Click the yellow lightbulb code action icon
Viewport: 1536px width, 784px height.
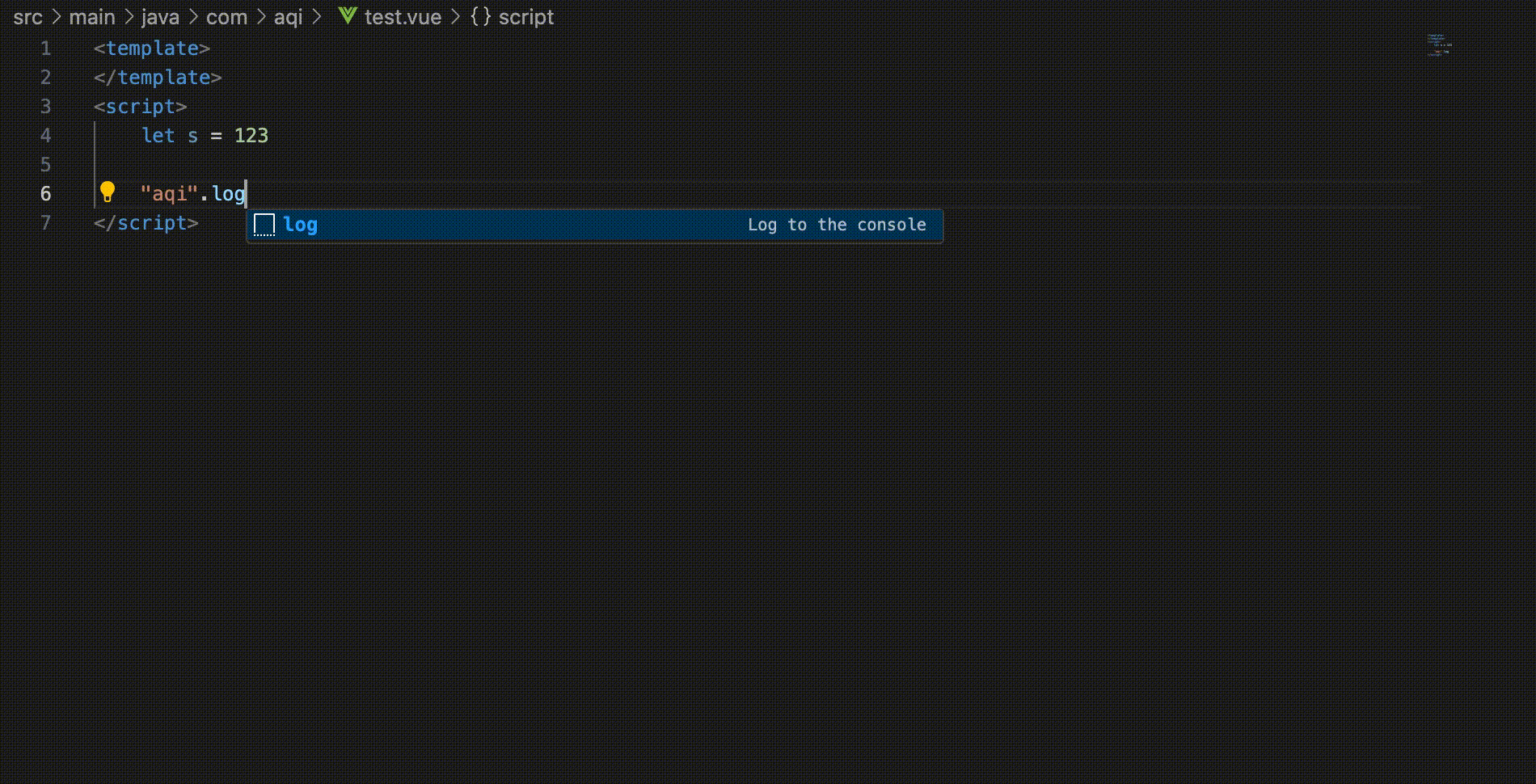[x=108, y=192]
